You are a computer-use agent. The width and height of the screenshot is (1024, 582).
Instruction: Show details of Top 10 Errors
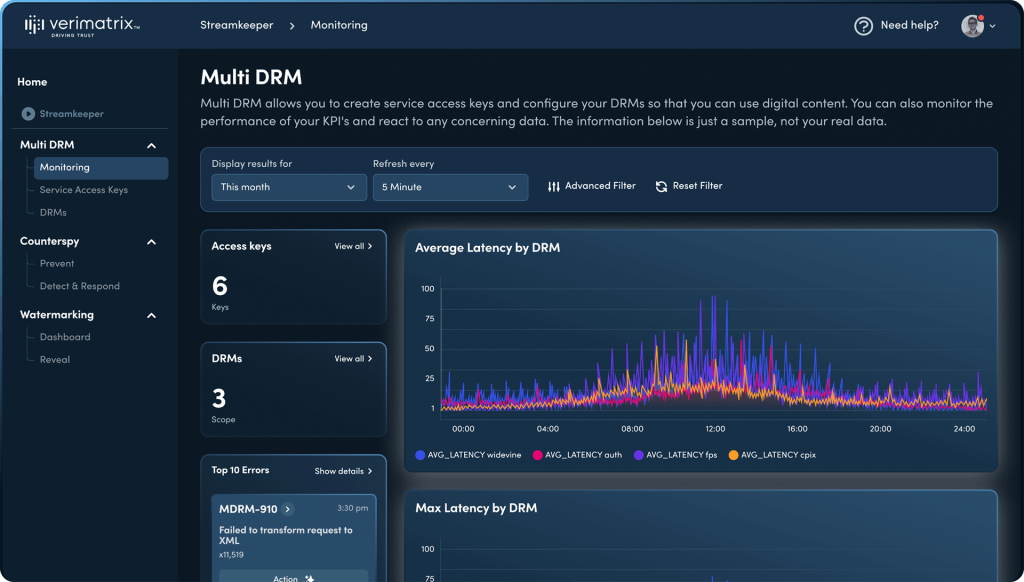click(344, 471)
